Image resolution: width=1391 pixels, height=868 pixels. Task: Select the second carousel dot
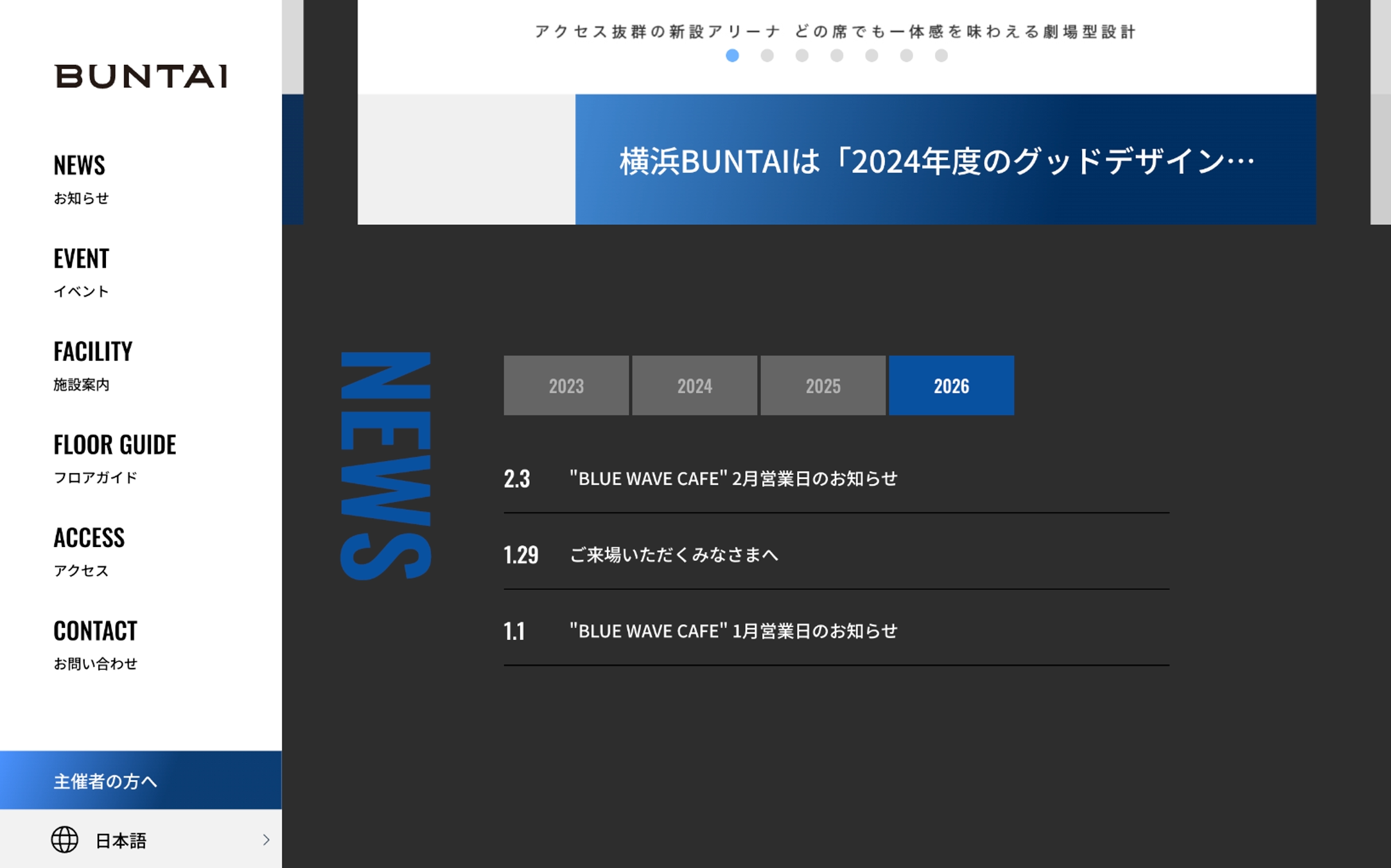(767, 56)
